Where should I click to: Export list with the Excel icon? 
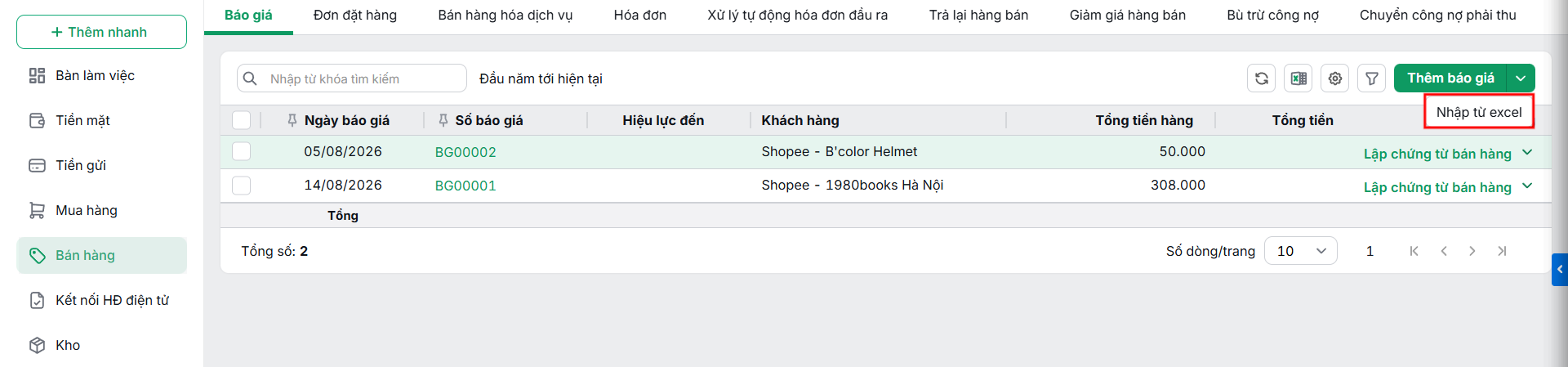1298,78
